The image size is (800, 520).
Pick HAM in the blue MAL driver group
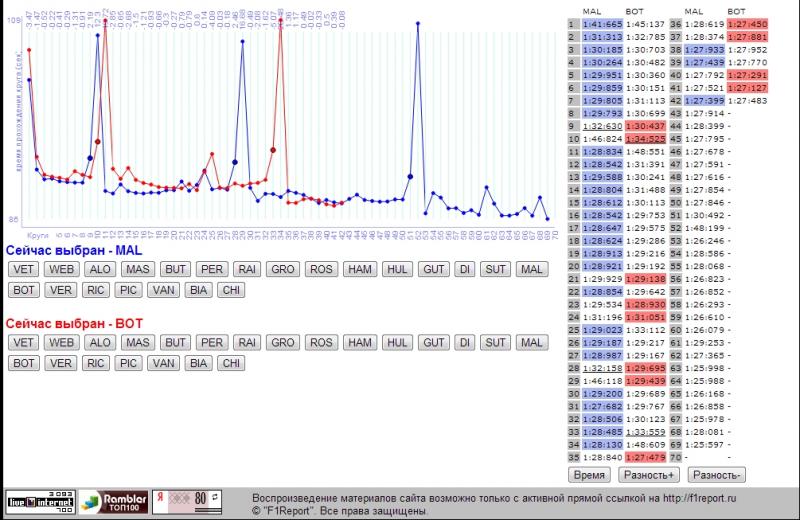359,269
